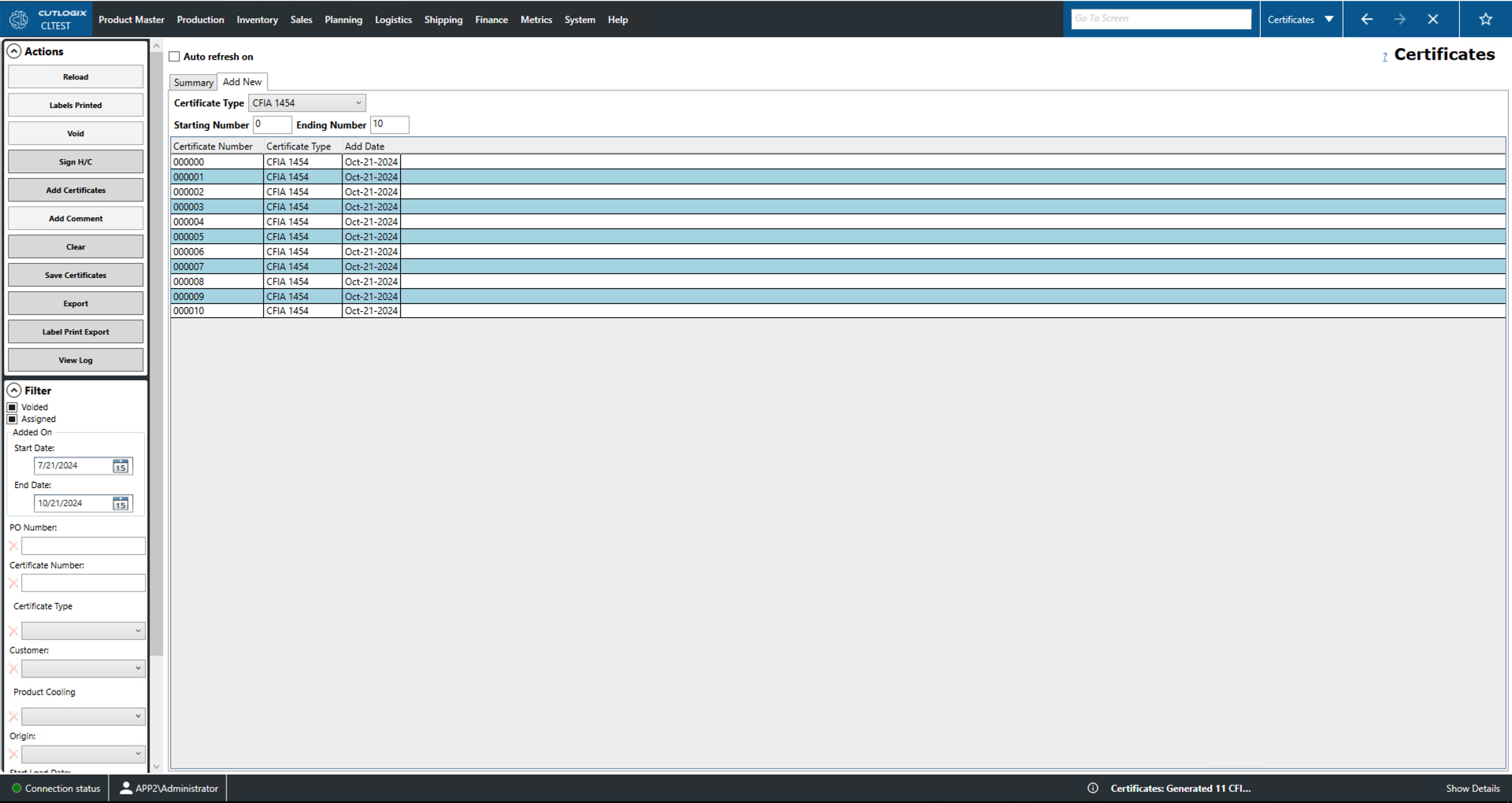The height and width of the screenshot is (803, 1512).
Task: Click the Save Certificates button
Action: pos(75,275)
